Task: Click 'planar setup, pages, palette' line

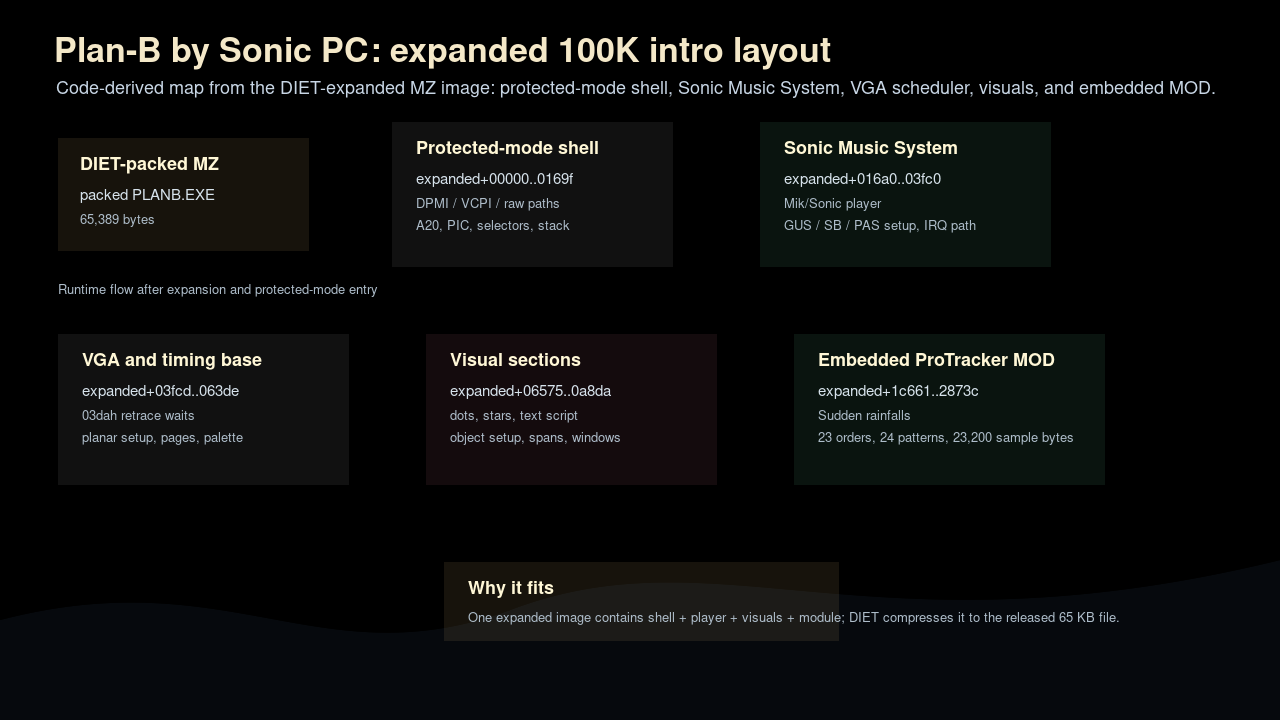Action: point(162,438)
